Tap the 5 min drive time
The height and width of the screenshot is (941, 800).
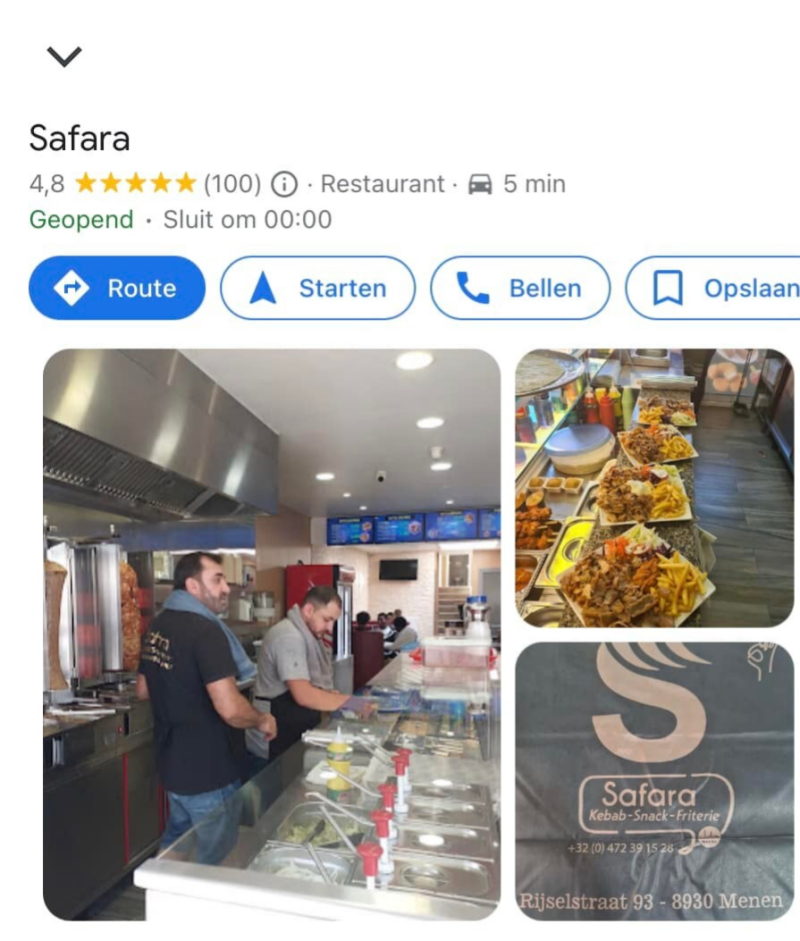[x=534, y=184]
